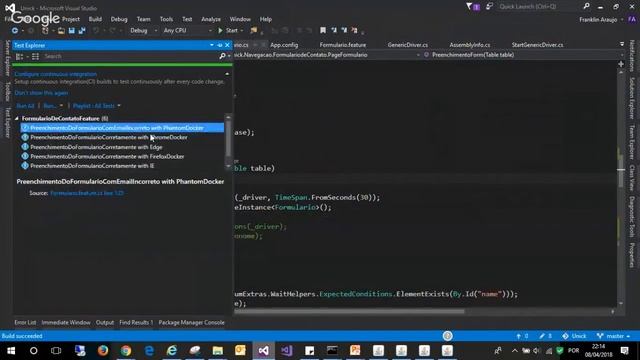
Task: Open the Debug menu
Action: click(119, 19)
